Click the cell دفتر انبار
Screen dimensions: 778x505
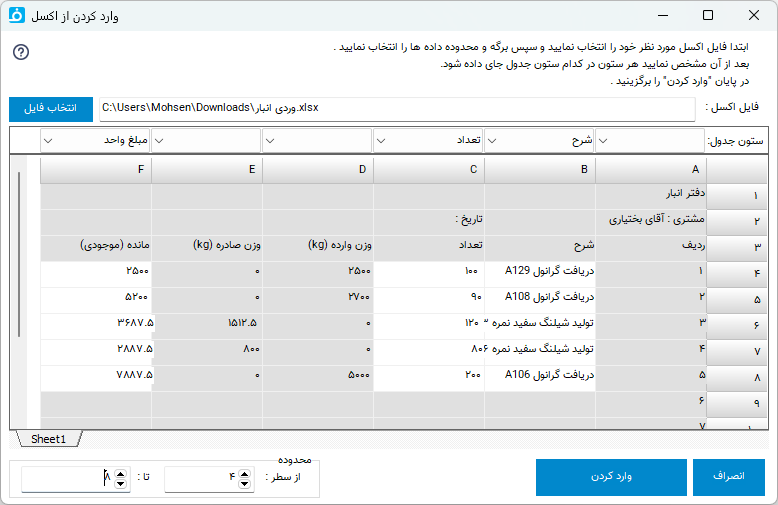coord(651,196)
